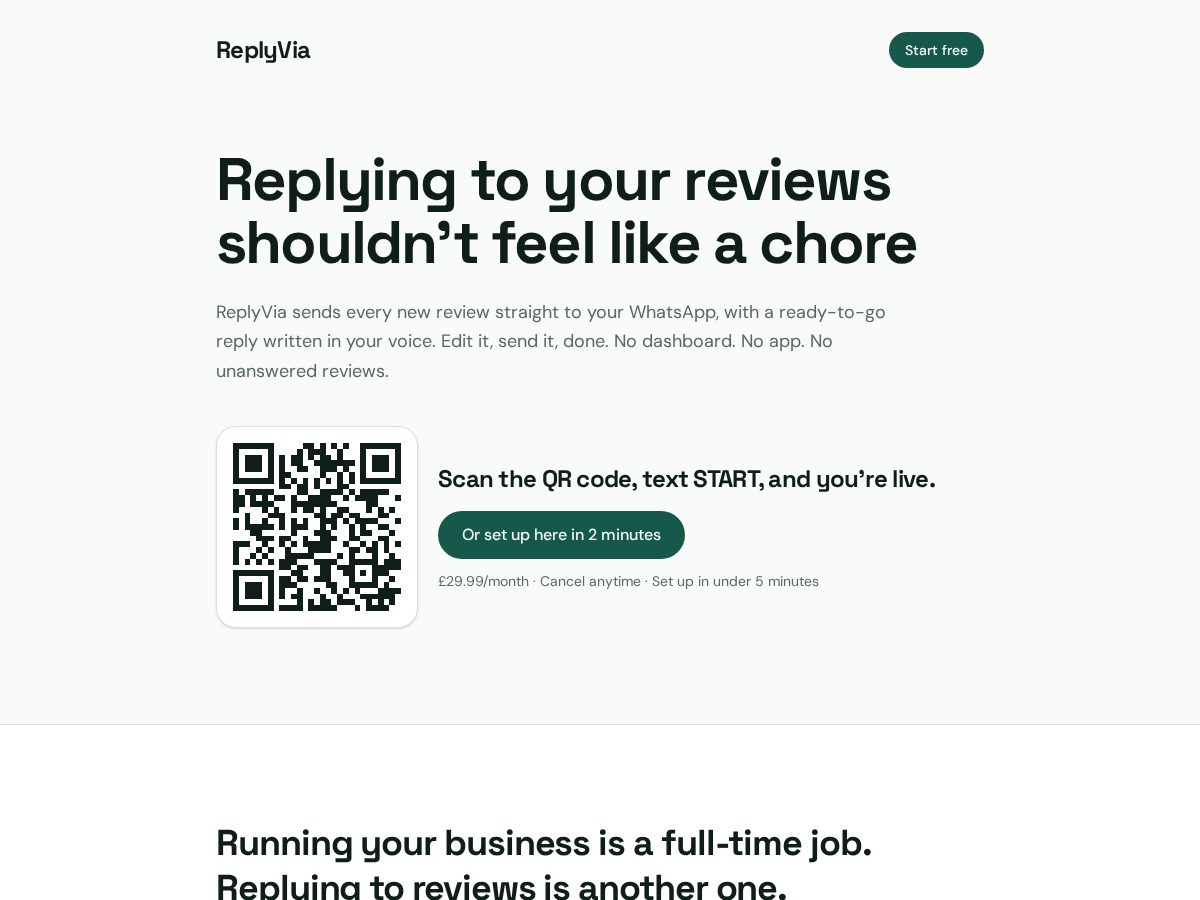This screenshot has width=1200, height=900.
Task: Click the Running your business heading
Action: 544,864
